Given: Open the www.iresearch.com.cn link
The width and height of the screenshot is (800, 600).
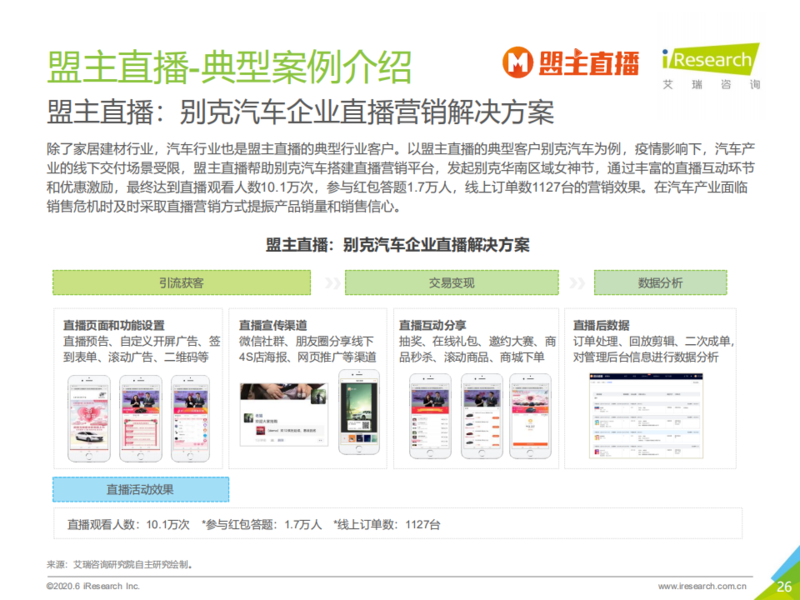Looking at the screenshot, I should [x=702, y=586].
